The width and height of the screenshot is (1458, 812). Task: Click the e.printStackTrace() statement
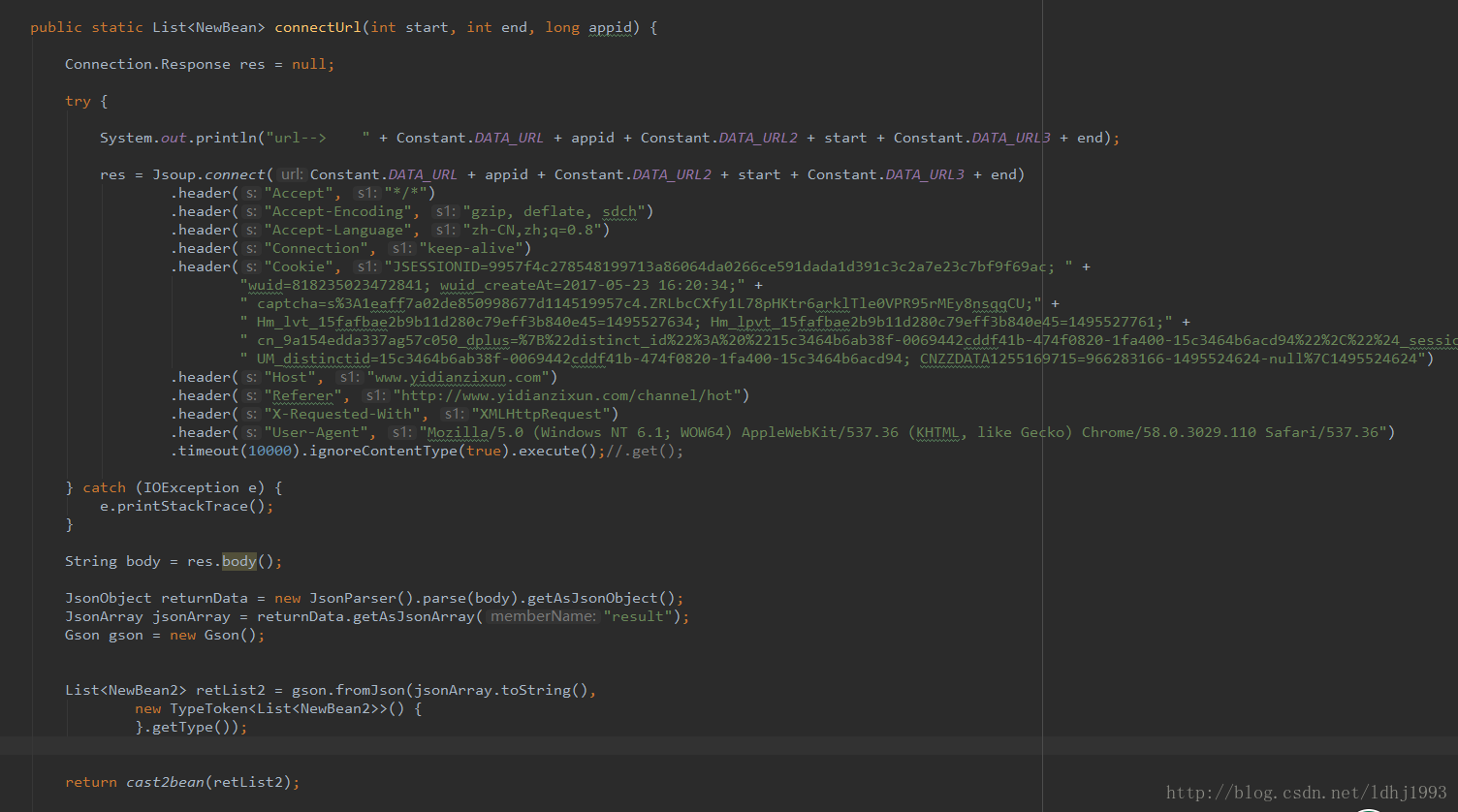(187, 506)
